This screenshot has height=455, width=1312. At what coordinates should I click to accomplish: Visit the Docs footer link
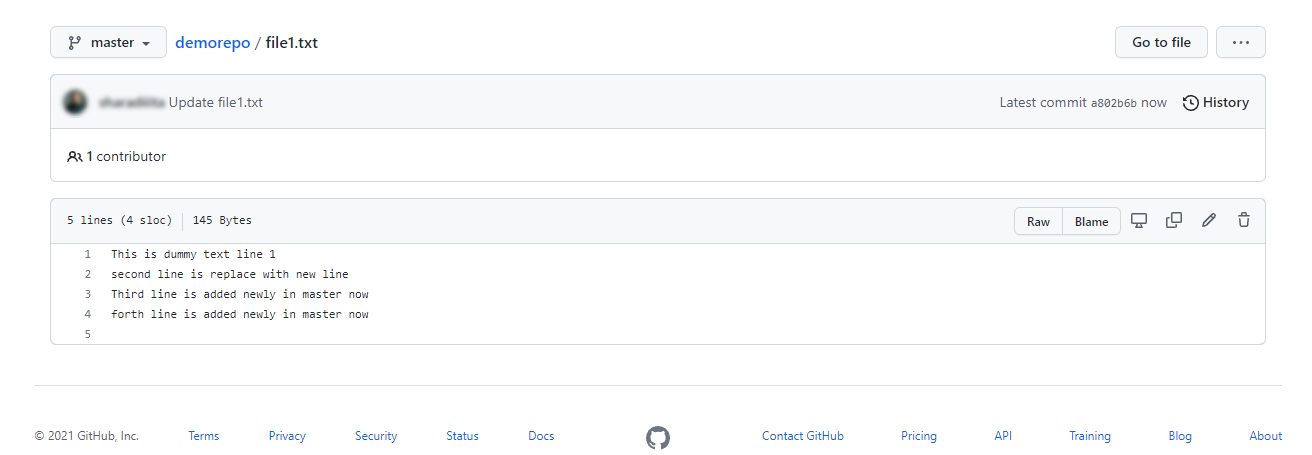pyautogui.click(x=541, y=436)
